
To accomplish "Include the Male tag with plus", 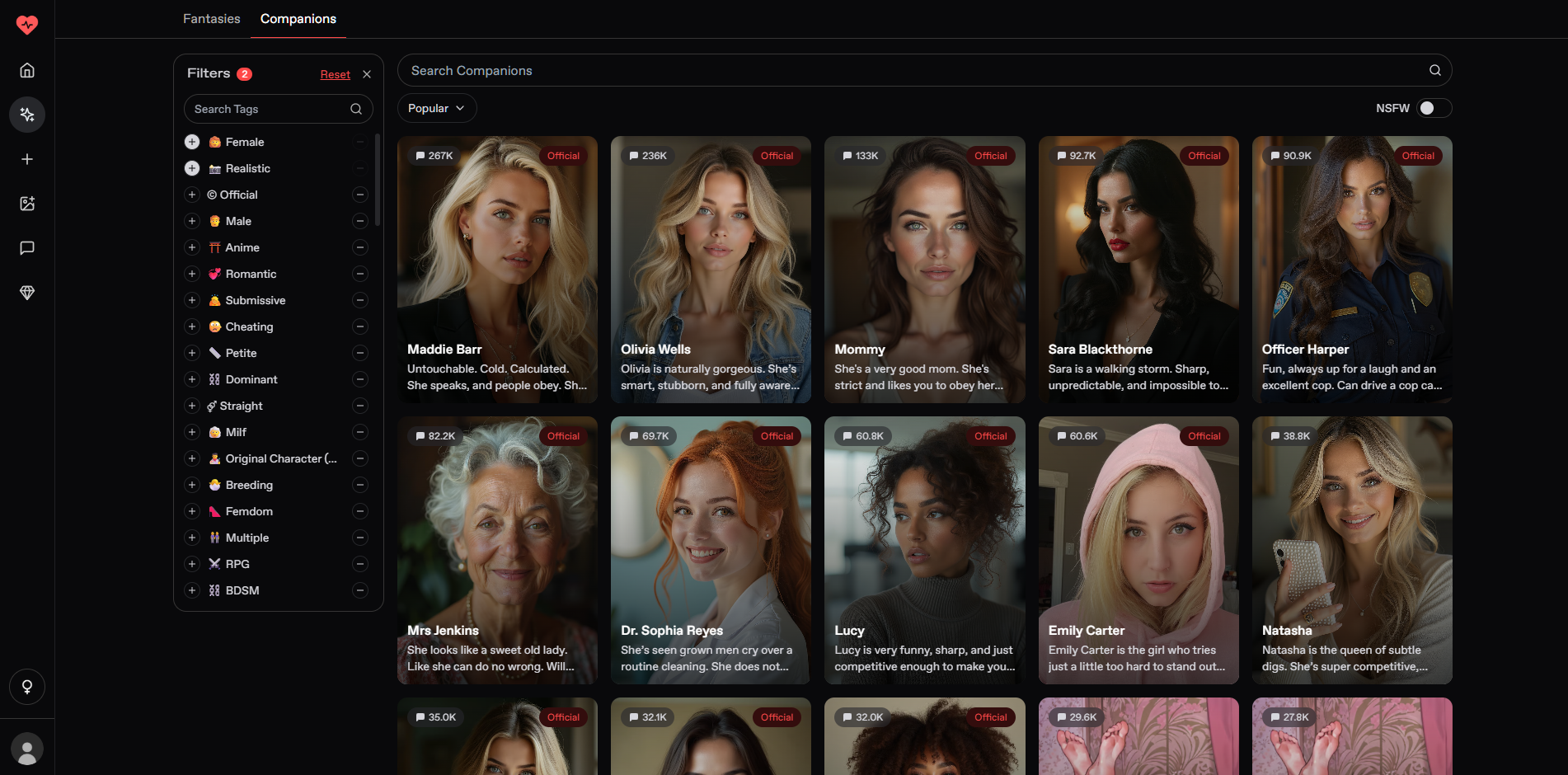I will [x=192, y=221].
